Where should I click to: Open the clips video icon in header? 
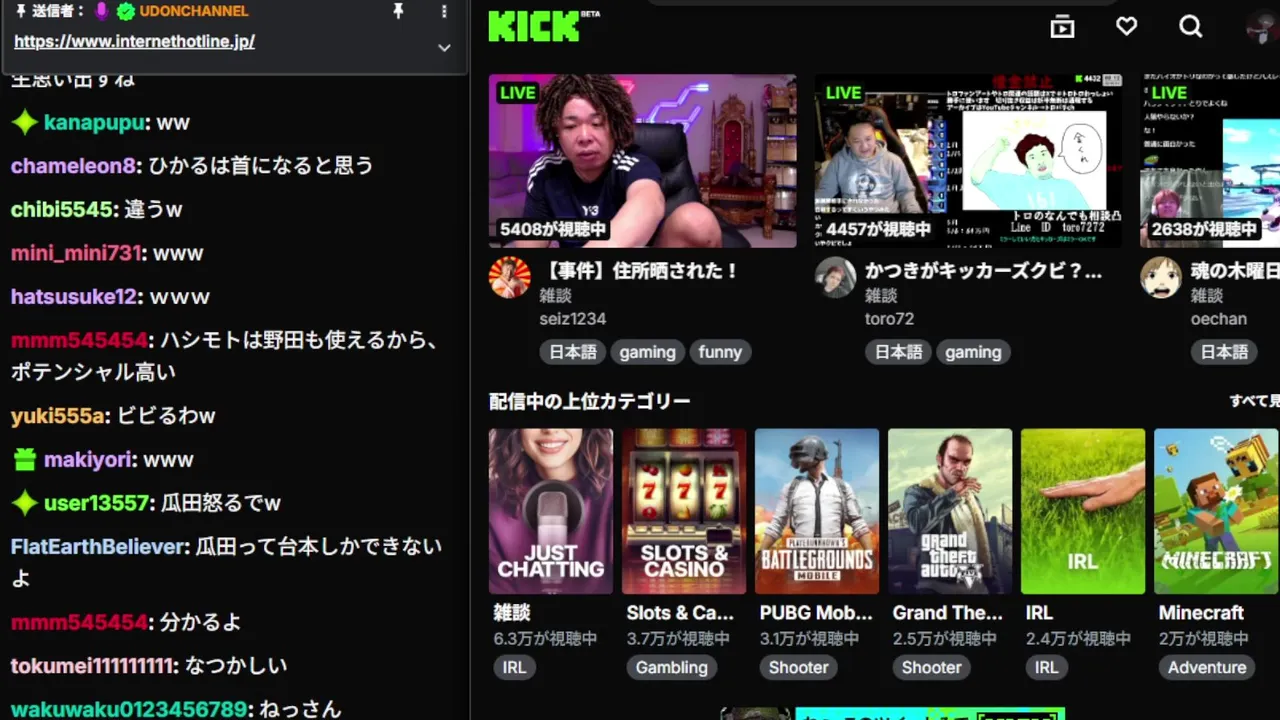[1062, 27]
